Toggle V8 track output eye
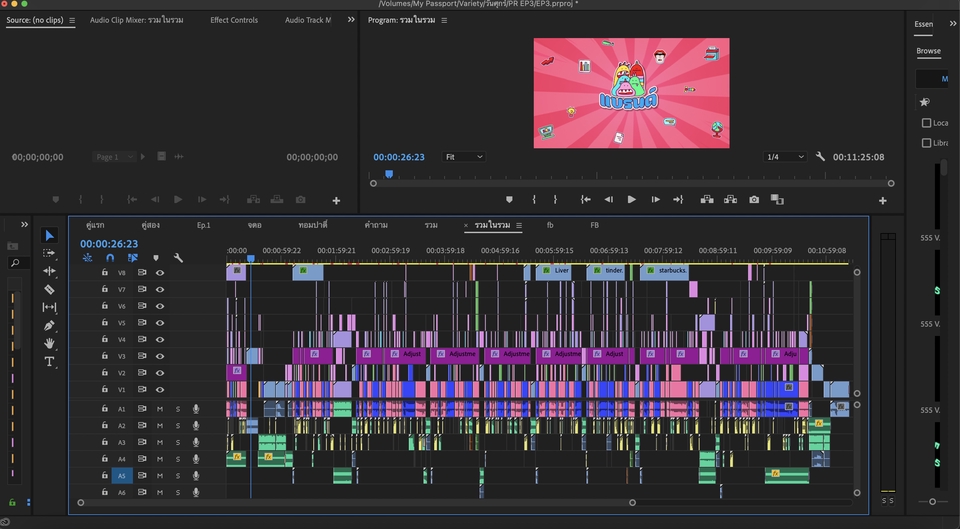Screen dimensions: 960x529 pyautogui.click(x=160, y=272)
